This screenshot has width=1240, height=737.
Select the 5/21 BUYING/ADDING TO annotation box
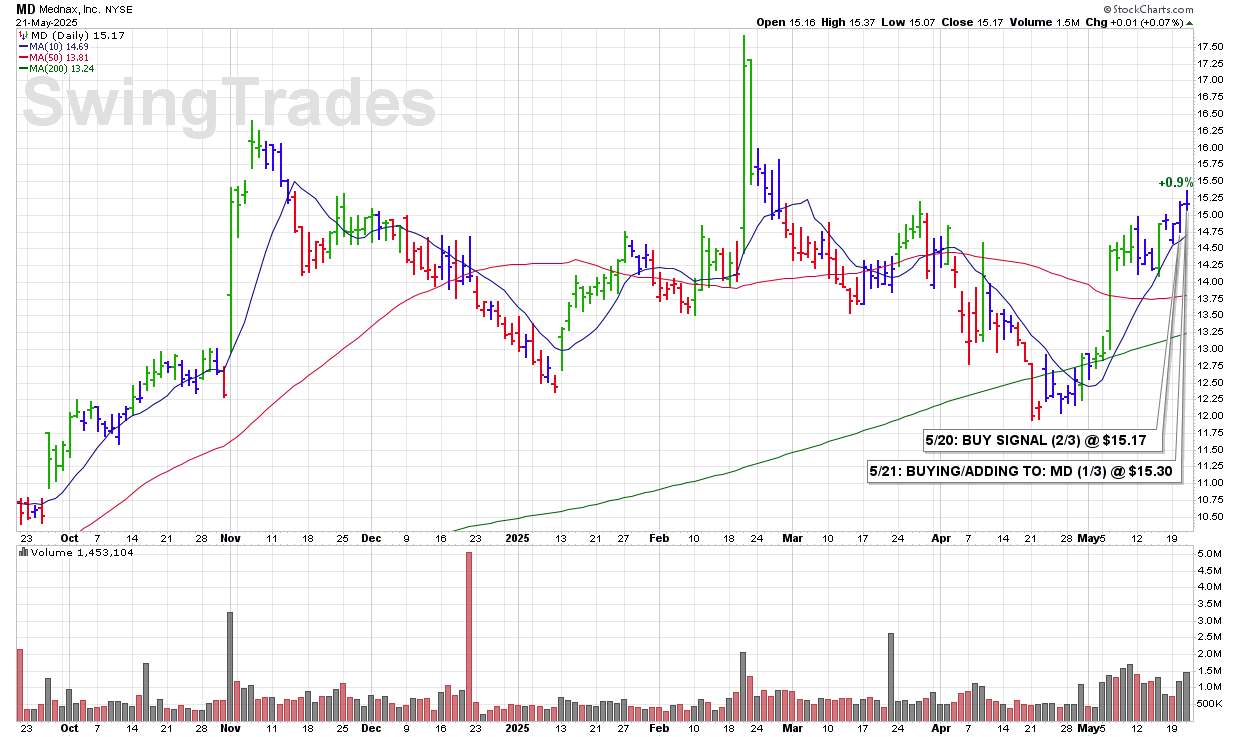pyautogui.click(x=1020, y=469)
